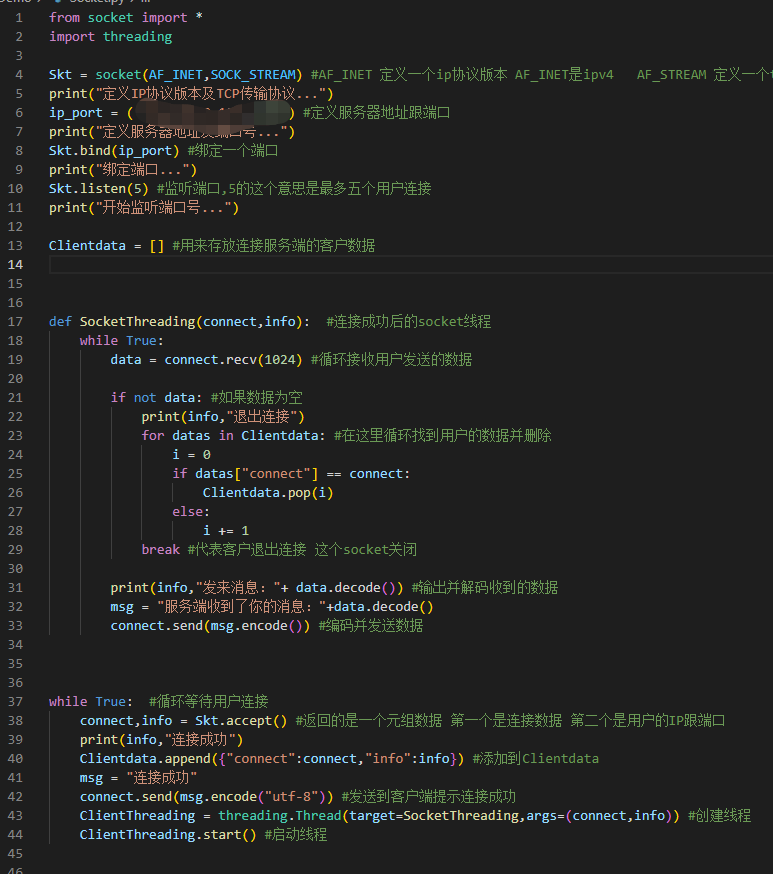Click "ClientThreading.start()" statement

[168, 834]
